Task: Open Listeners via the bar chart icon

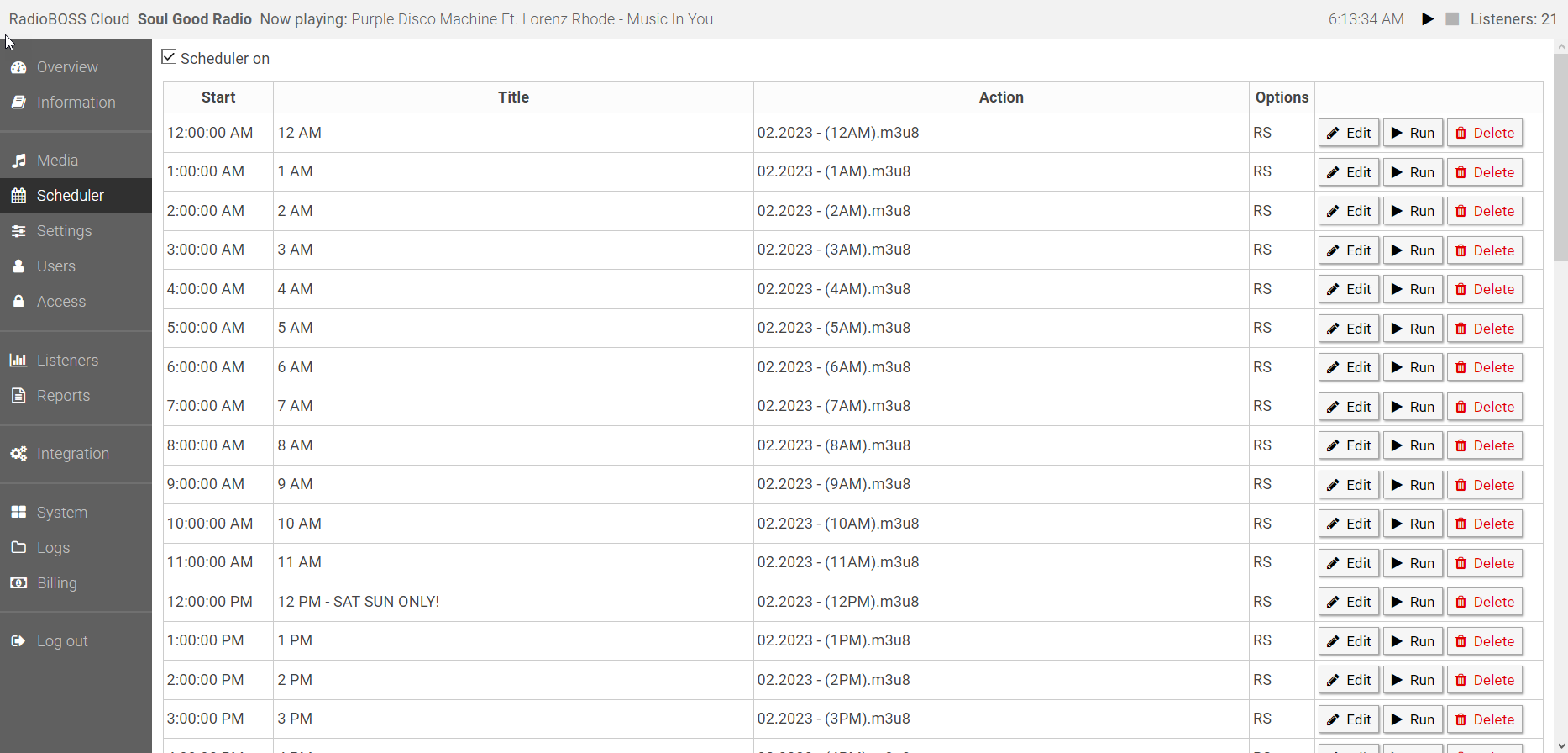Action: (x=18, y=361)
